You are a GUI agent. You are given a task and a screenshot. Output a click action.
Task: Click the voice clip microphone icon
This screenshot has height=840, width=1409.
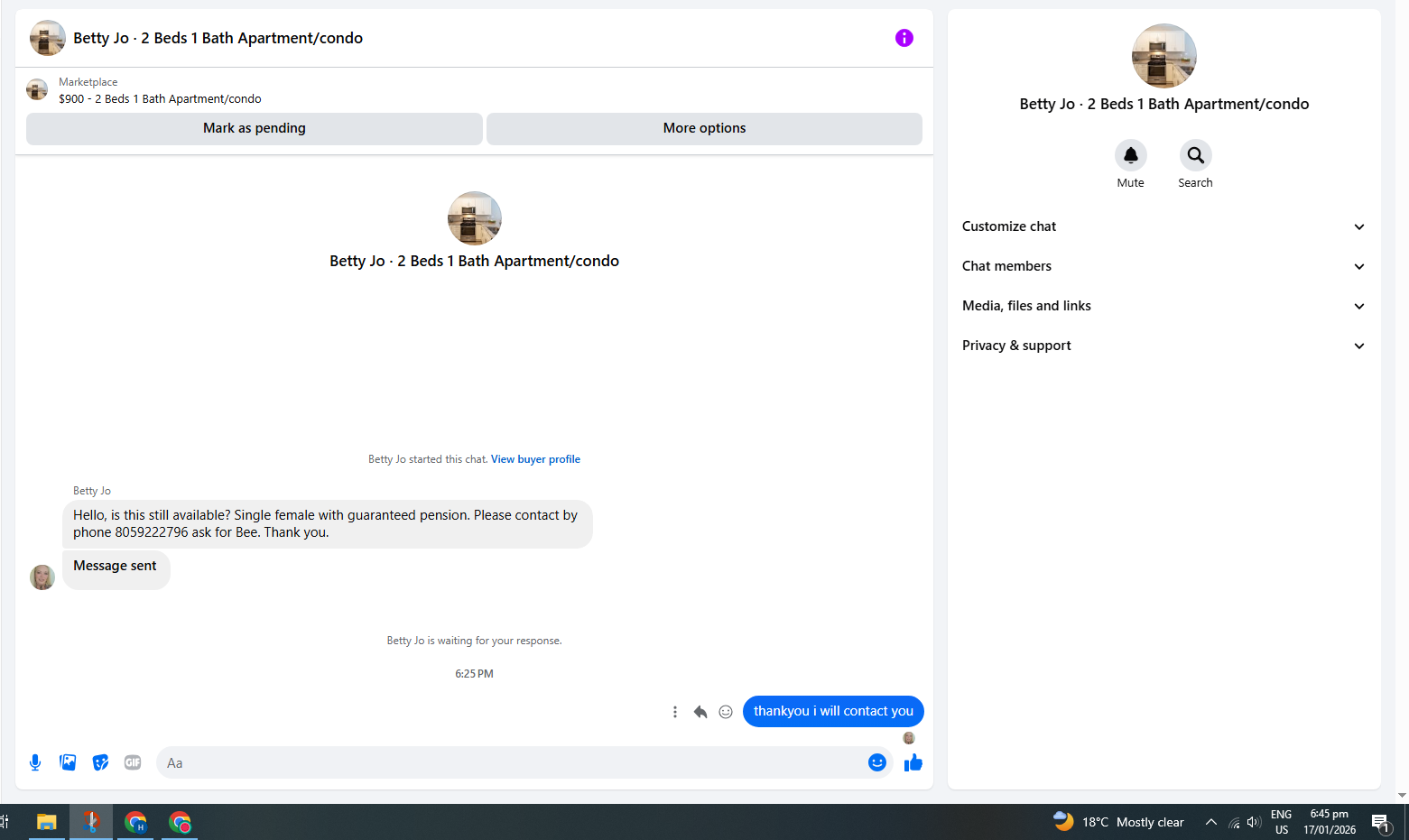click(x=35, y=762)
